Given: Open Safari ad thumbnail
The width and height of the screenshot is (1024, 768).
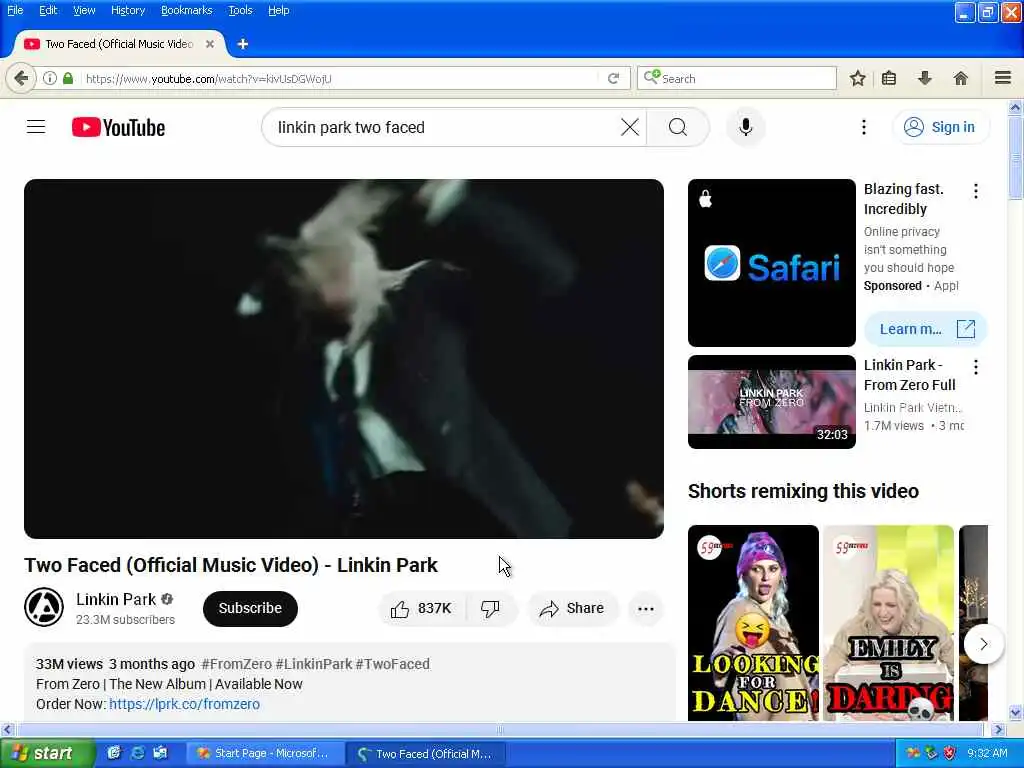Looking at the screenshot, I should (x=771, y=263).
